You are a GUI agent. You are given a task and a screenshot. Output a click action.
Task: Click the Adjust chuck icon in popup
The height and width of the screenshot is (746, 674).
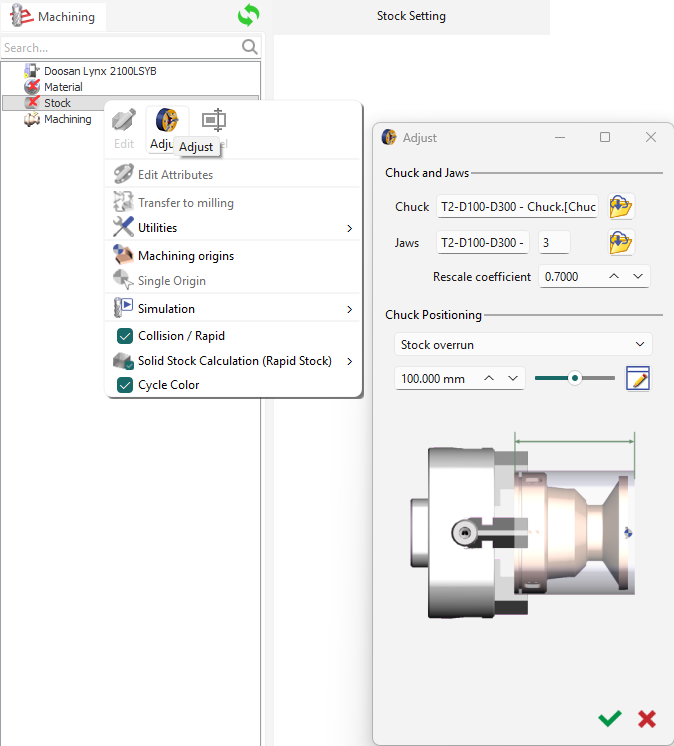coord(167,121)
